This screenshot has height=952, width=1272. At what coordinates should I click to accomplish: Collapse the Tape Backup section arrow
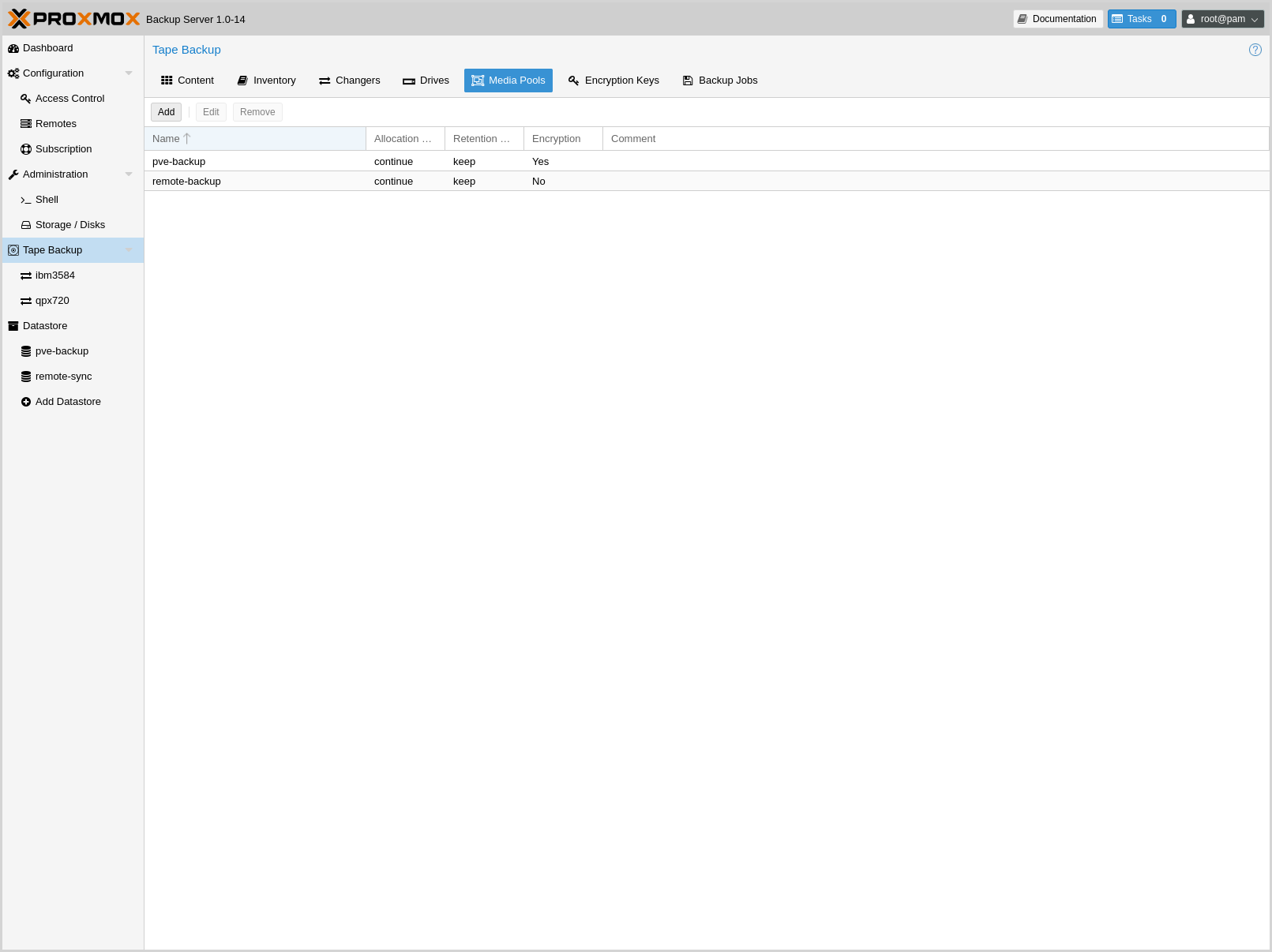pos(129,250)
